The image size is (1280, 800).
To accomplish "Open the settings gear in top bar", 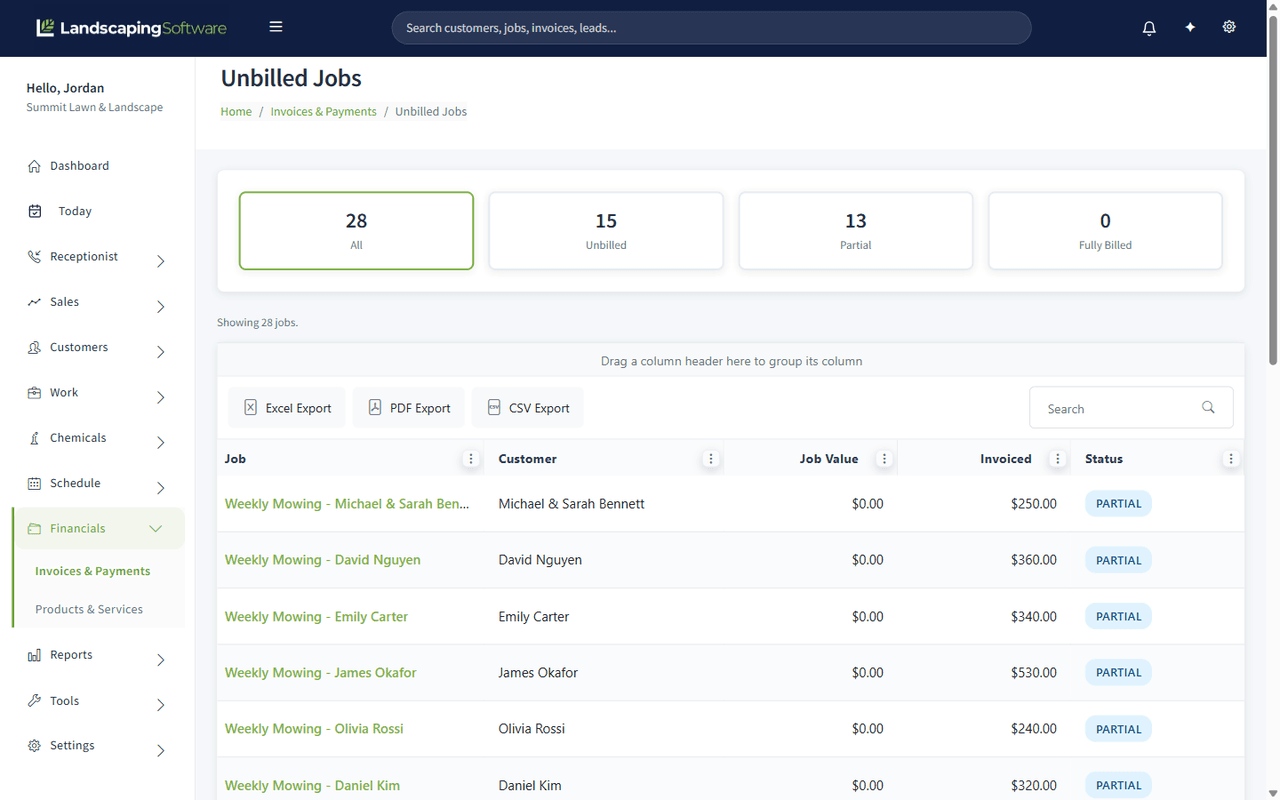I will pyautogui.click(x=1229, y=27).
